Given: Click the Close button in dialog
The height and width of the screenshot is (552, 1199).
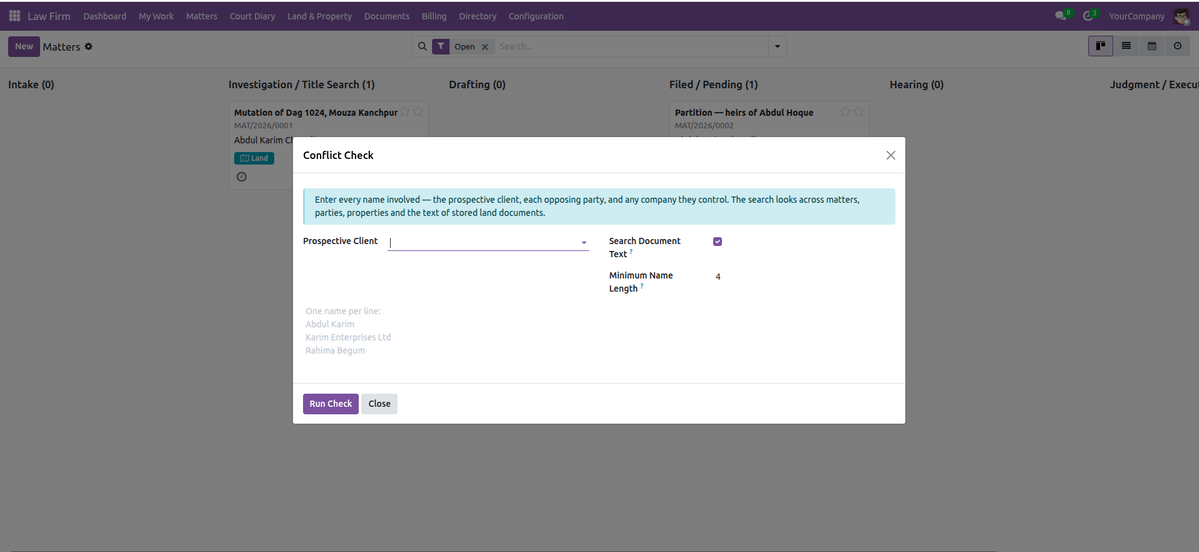Looking at the screenshot, I should 379,404.
